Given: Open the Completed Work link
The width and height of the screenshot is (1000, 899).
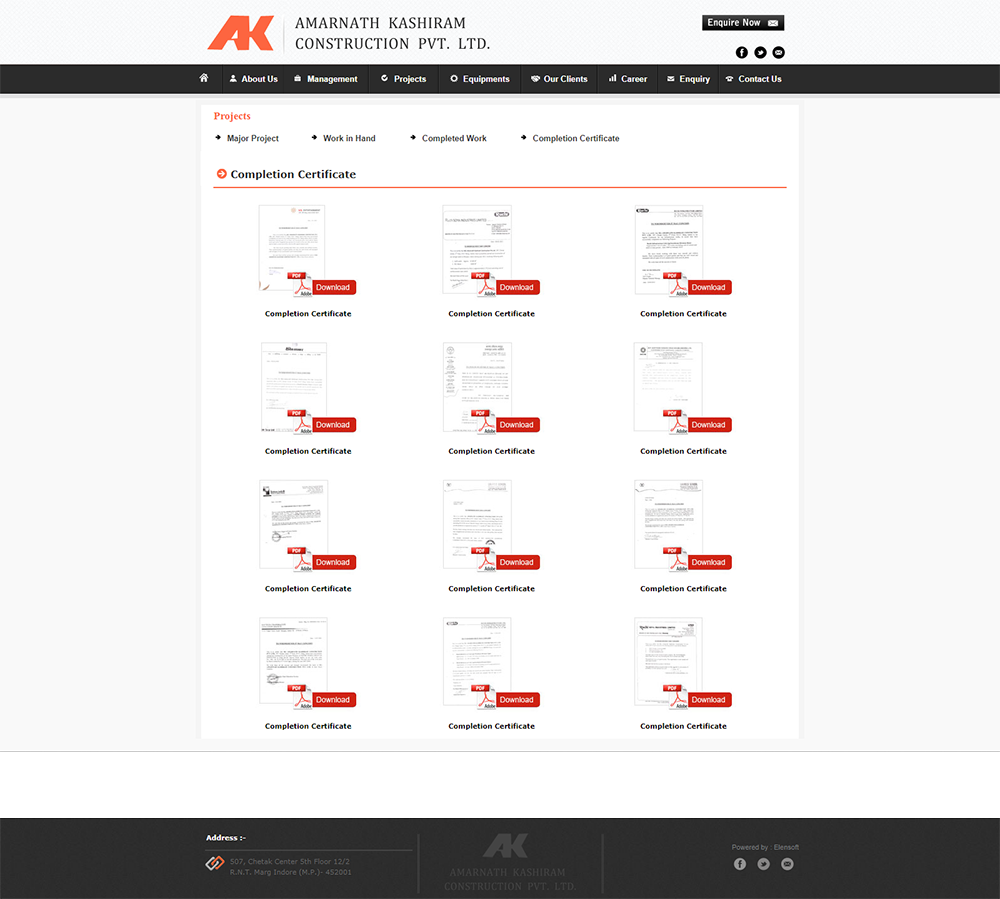Looking at the screenshot, I should [454, 138].
